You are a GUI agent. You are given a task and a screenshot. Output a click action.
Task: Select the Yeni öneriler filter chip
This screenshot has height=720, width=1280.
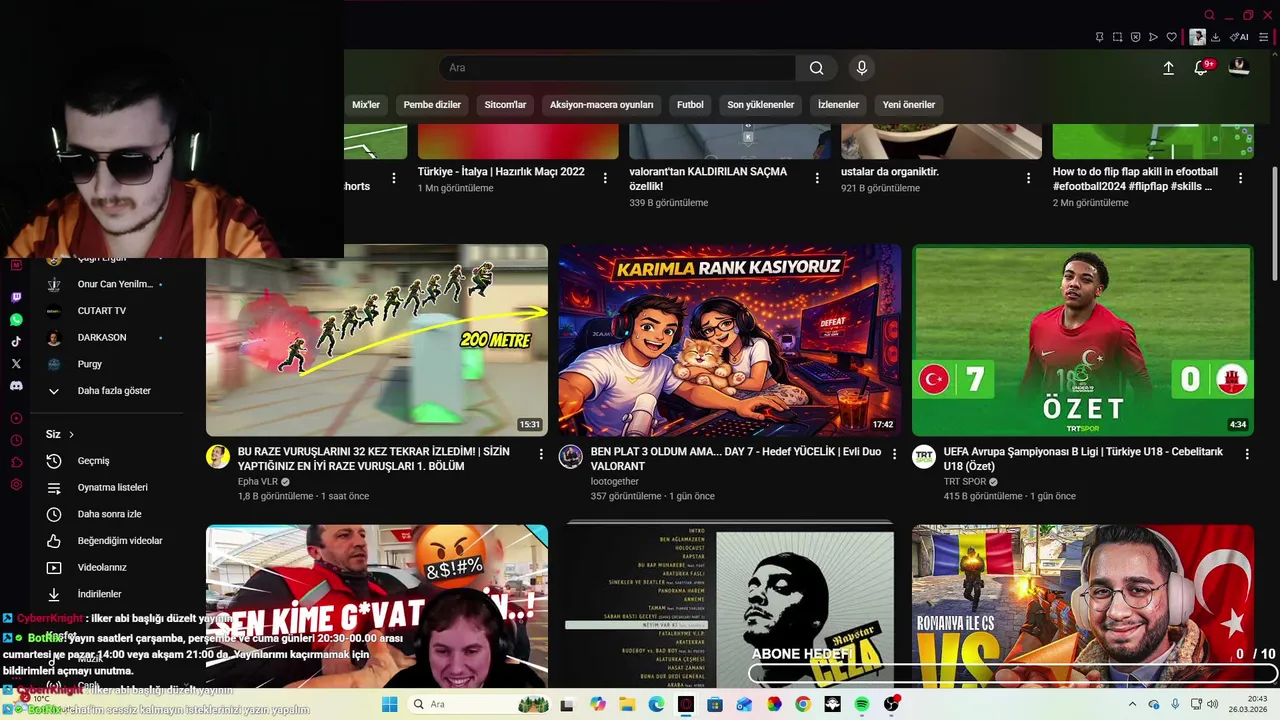coord(909,105)
